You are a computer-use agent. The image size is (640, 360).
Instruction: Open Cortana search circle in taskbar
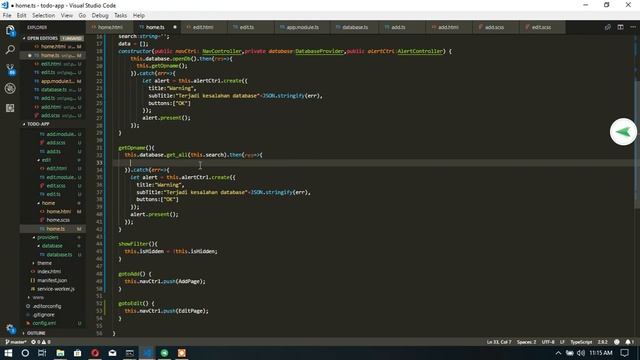pyautogui.click(x=25, y=353)
